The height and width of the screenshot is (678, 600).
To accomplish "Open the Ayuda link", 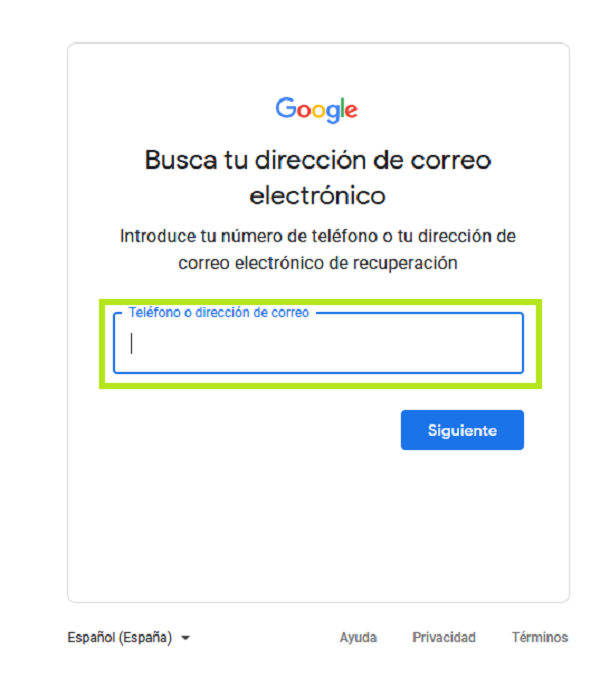I will pyautogui.click(x=358, y=637).
